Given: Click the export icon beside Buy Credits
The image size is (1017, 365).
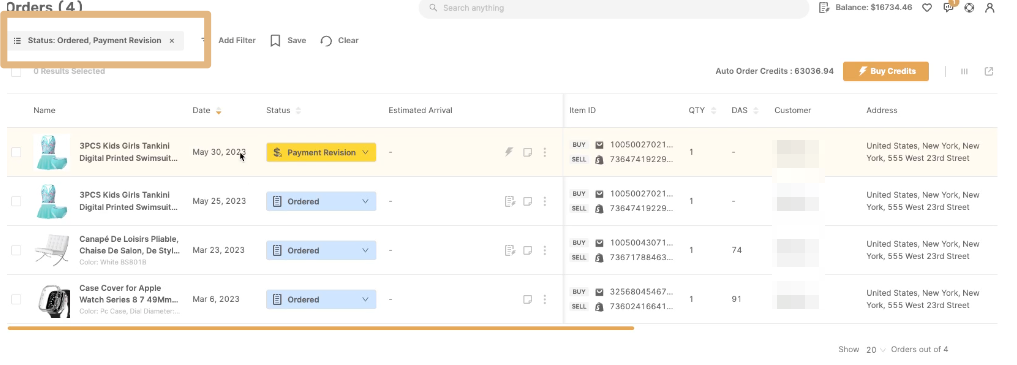Looking at the screenshot, I should click(x=989, y=71).
